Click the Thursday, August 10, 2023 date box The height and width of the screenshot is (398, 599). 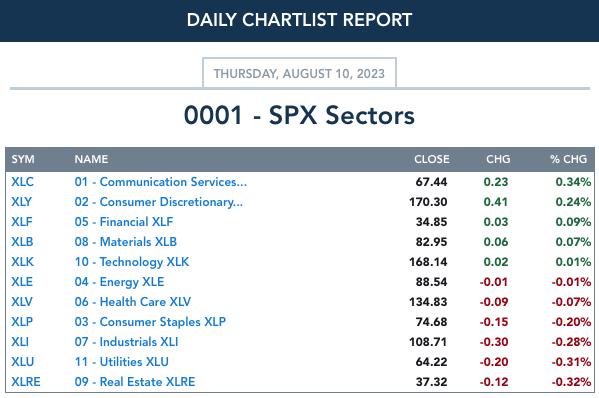click(299, 73)
